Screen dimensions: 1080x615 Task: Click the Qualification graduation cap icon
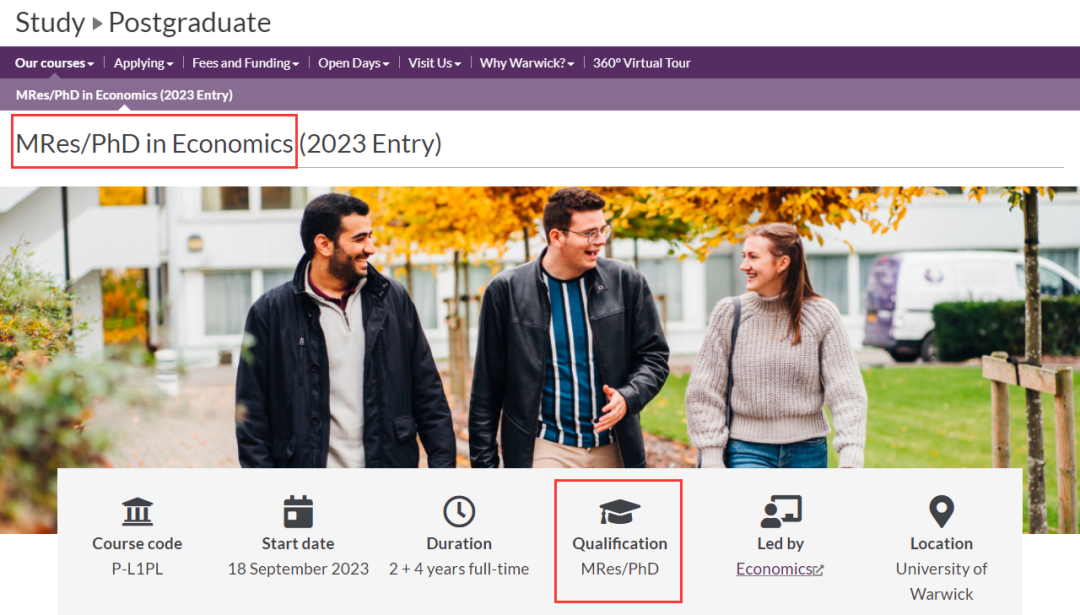coord(620,512)
